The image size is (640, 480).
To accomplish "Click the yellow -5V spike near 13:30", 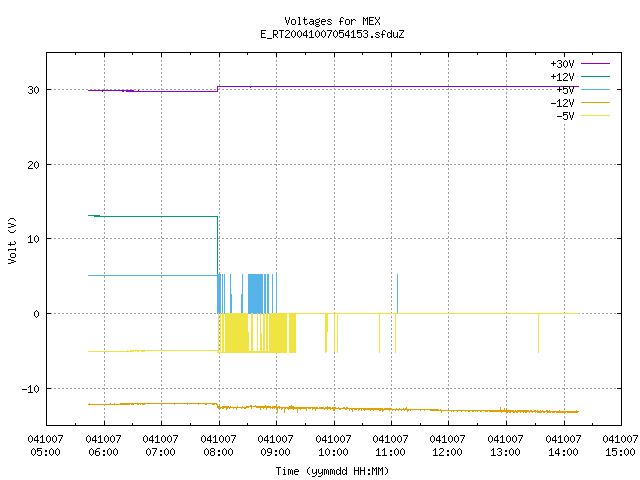I will (538, 333).
